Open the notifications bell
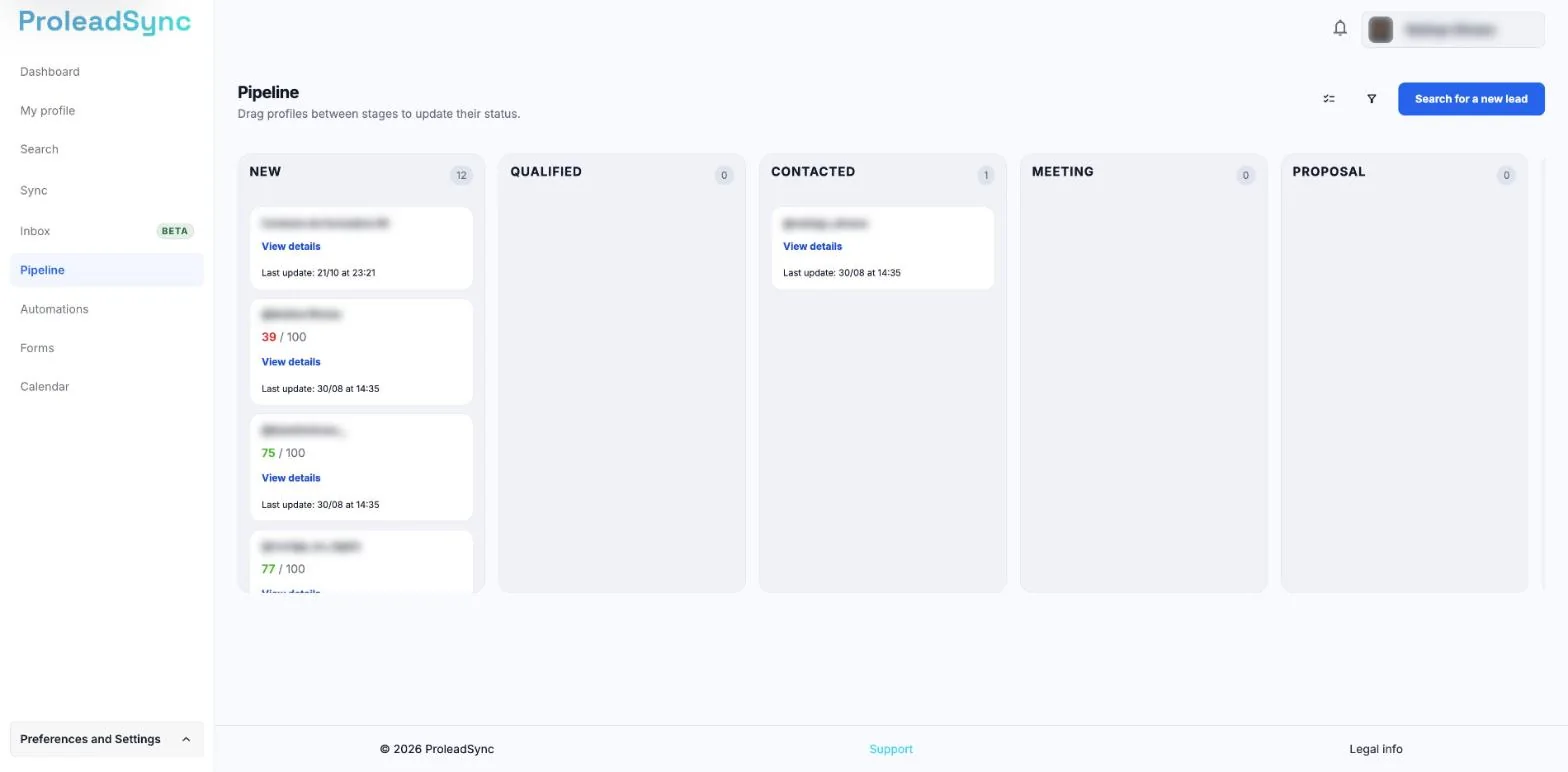1568x772 pixels. tap(1340, 28)
